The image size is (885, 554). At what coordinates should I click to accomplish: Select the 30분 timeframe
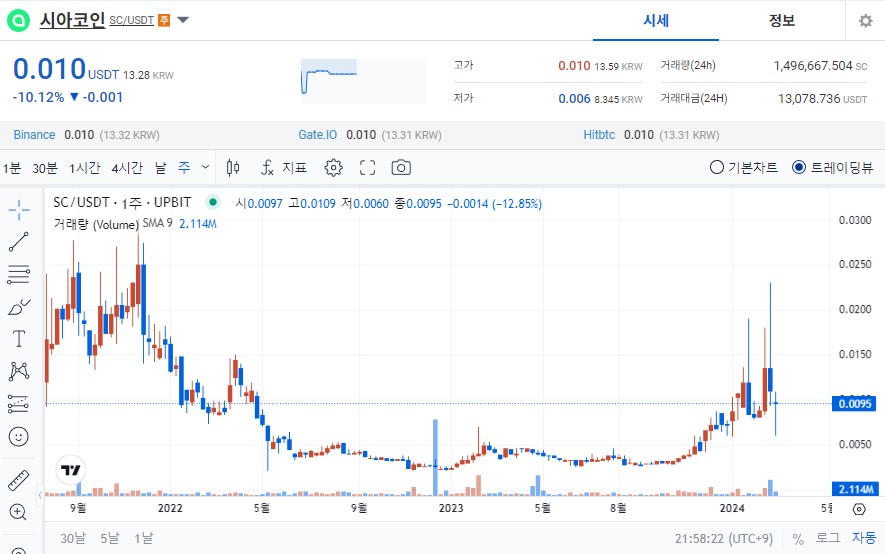pos(45,168)
